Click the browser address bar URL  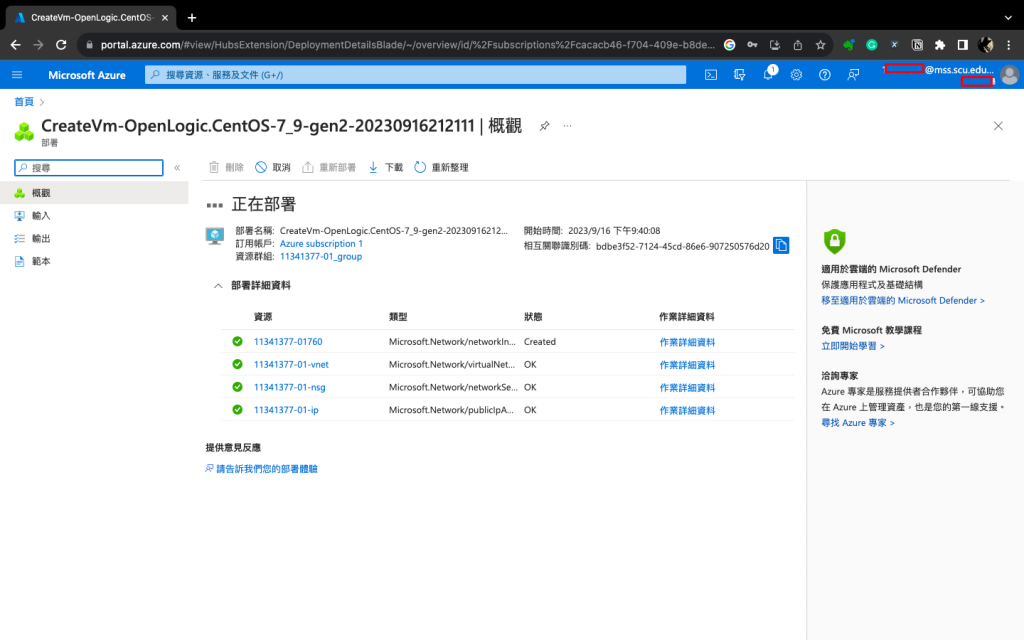click(x=408, y=45)
